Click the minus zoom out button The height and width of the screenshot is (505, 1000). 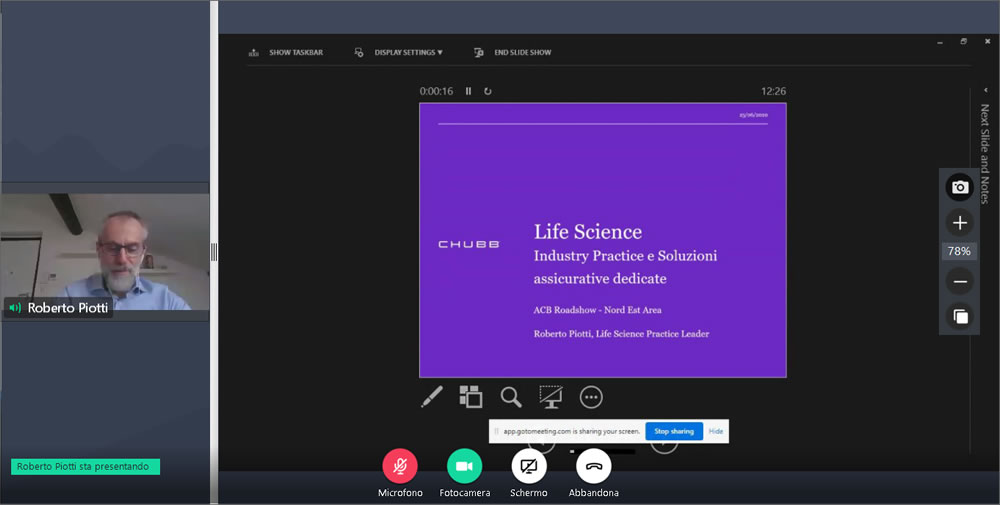960,281
